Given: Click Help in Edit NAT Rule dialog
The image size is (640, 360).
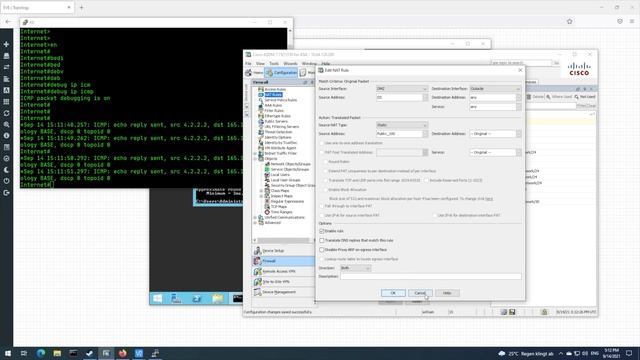Looking at the screenshot, I should click(x=447, y=293).
